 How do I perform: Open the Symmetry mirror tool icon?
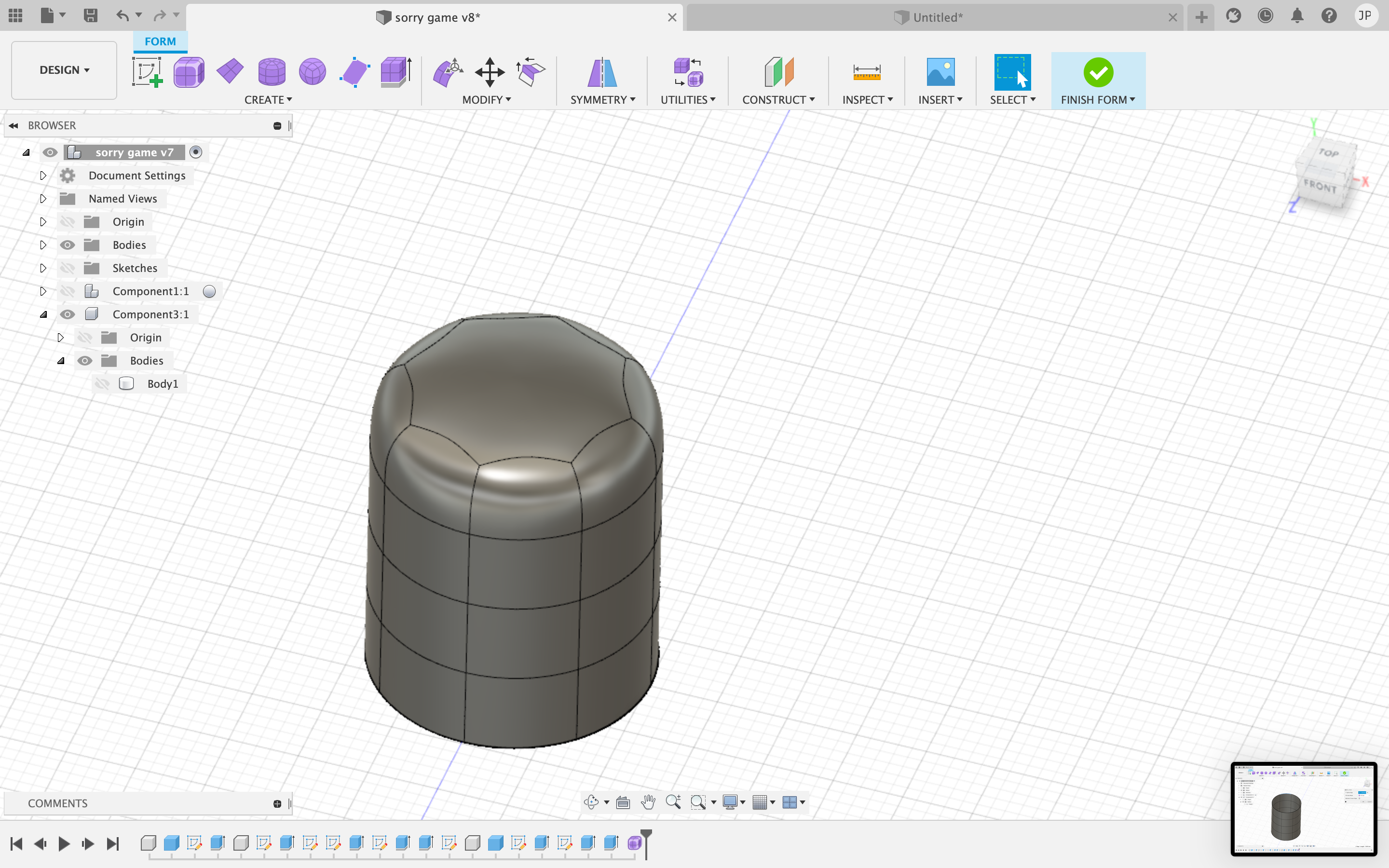pyautogui.click(x=602, y=72)
